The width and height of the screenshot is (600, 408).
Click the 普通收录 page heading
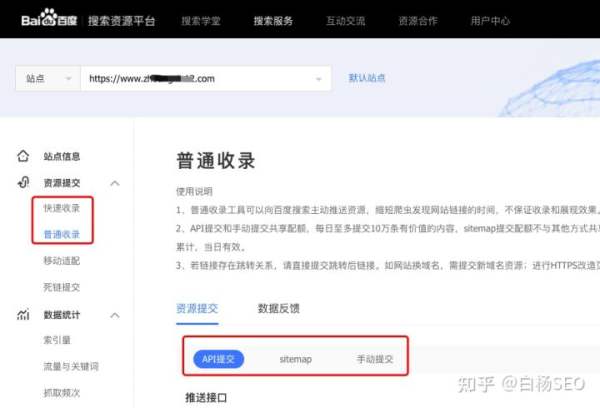[215, 160]
